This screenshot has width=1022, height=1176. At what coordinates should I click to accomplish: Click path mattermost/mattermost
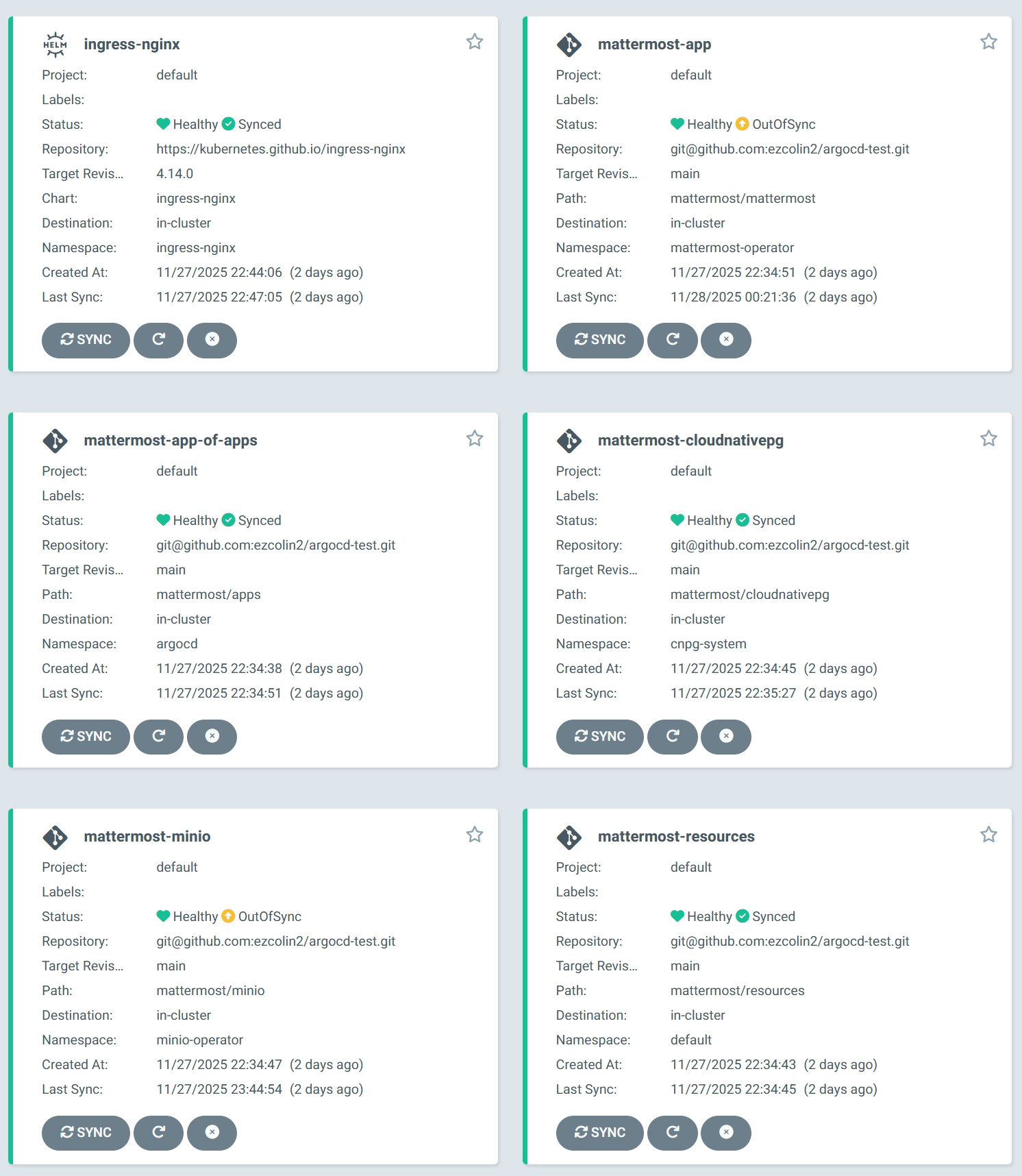743,199
